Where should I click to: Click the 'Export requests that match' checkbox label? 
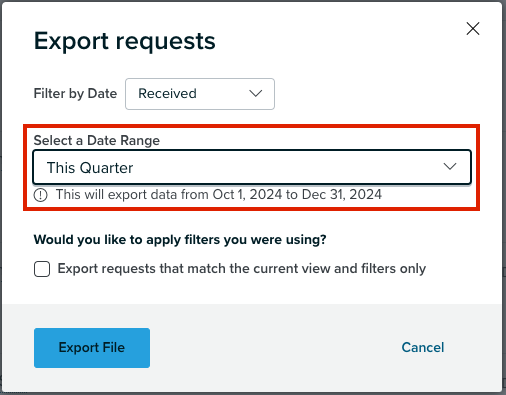(242, 269)
